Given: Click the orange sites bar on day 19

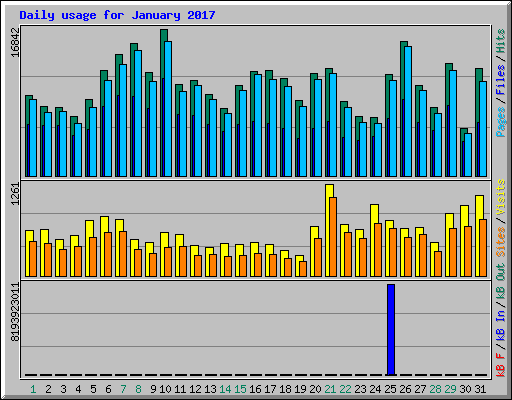Looking at the screenshot, I should click(x=303, y=269).
